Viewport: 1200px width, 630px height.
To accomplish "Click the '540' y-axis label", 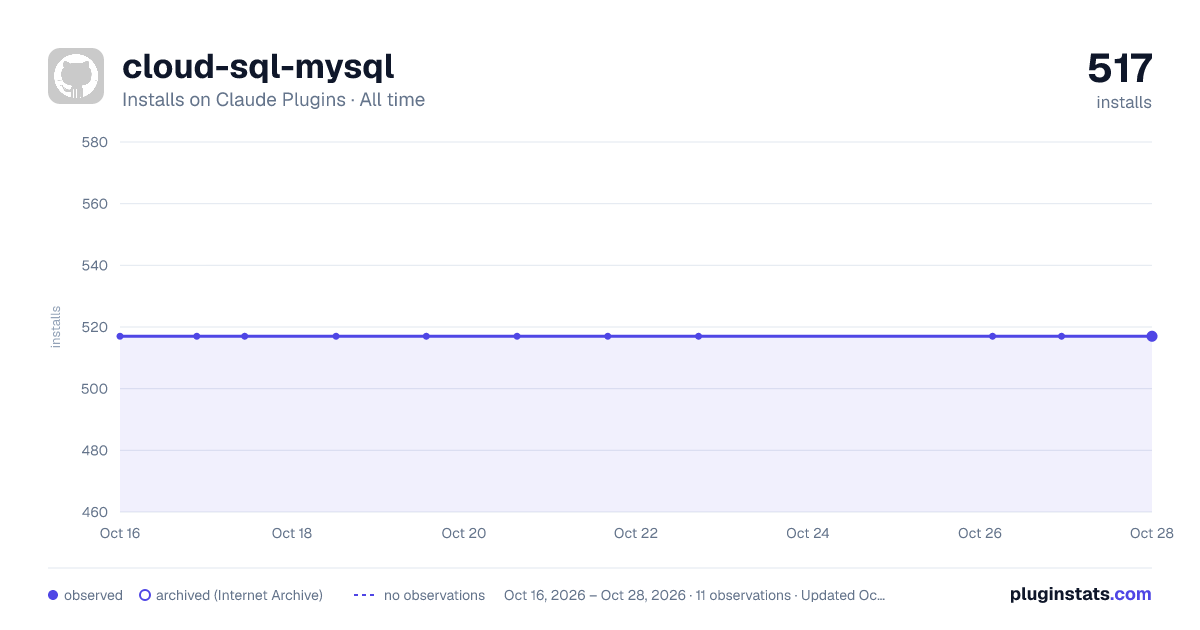I will pyautogui.click(x=95, y=265).
